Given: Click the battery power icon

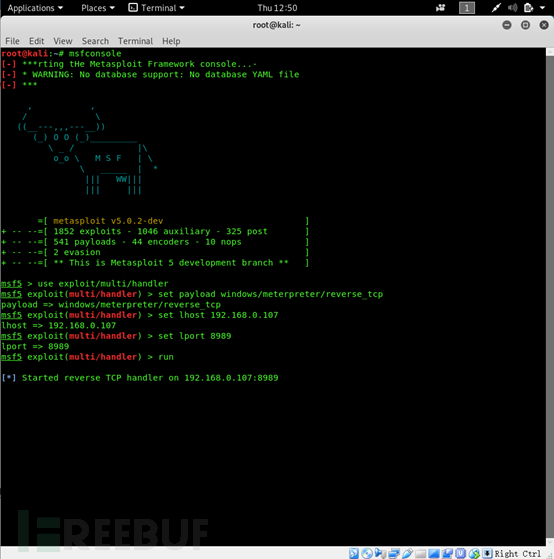Looking at the screenshot, I should pyautogui.click(x=528, y=8).
